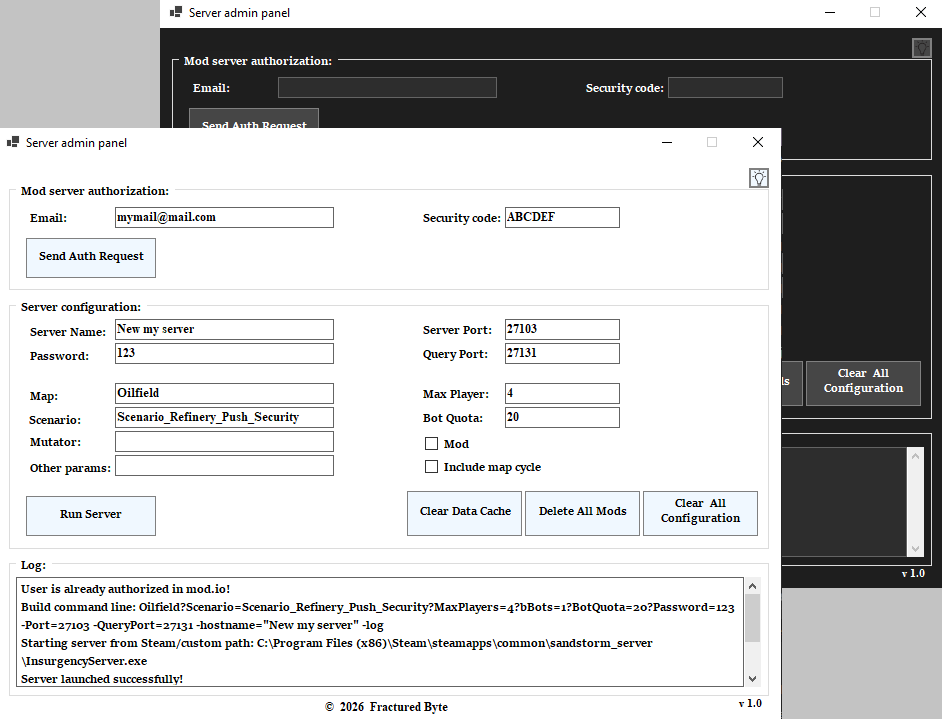Viewport: 942px width, 719px height.
Task: Focus the Query Port field 27131
Action: tap(562, 353)
